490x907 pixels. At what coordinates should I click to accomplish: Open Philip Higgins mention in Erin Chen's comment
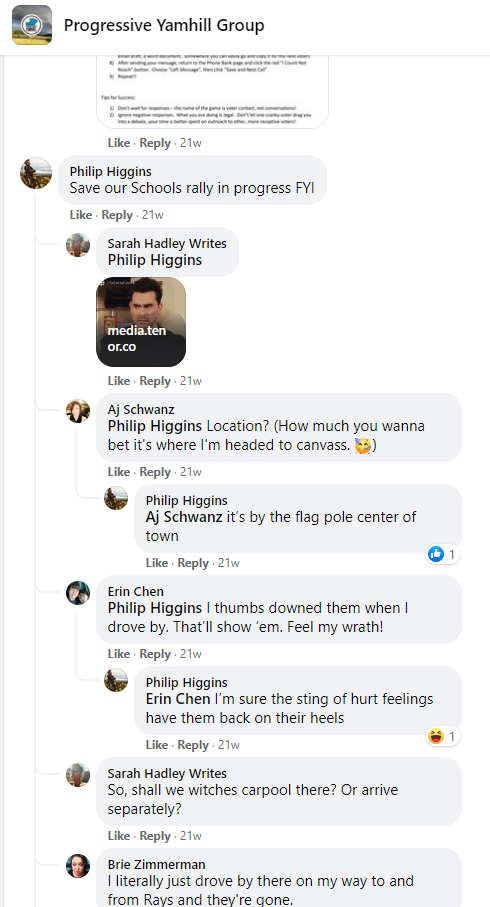(154, 608)
